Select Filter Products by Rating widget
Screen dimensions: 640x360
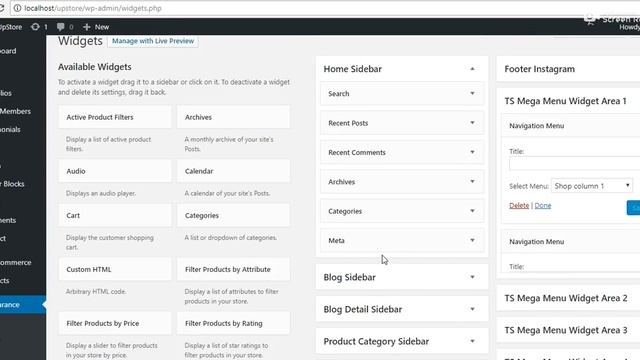pos(233,323)
